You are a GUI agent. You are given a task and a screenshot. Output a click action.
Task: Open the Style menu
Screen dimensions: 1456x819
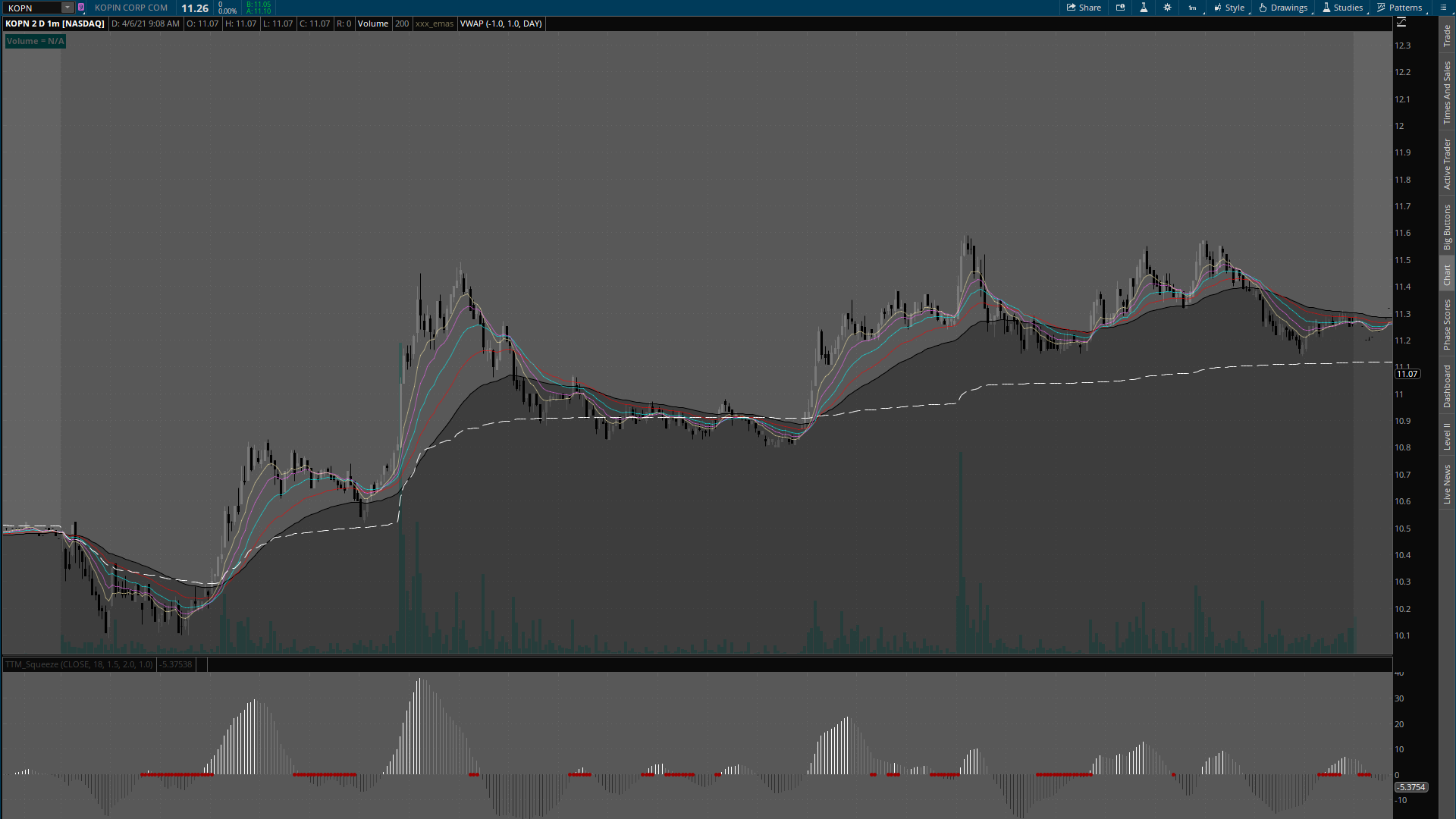[1229, 8]
